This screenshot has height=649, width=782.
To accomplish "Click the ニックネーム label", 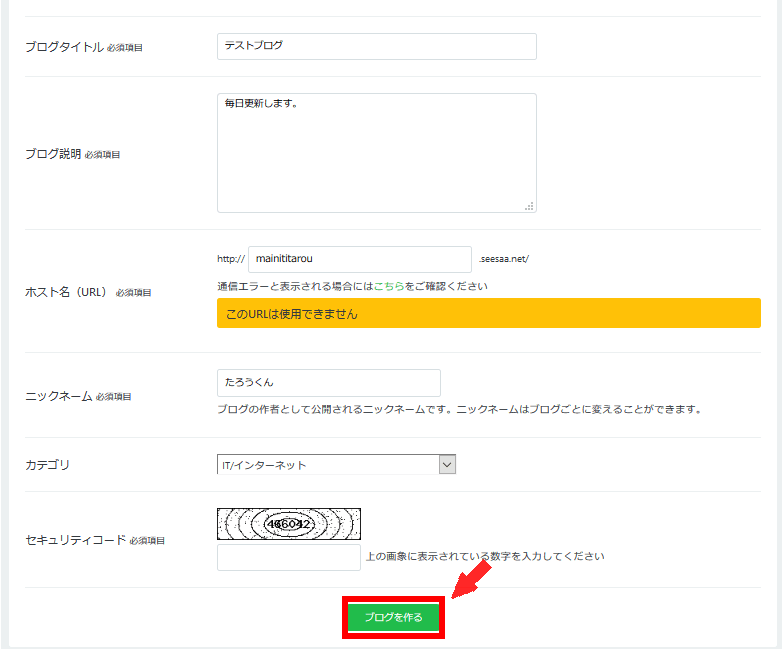I will pos(59,396).
